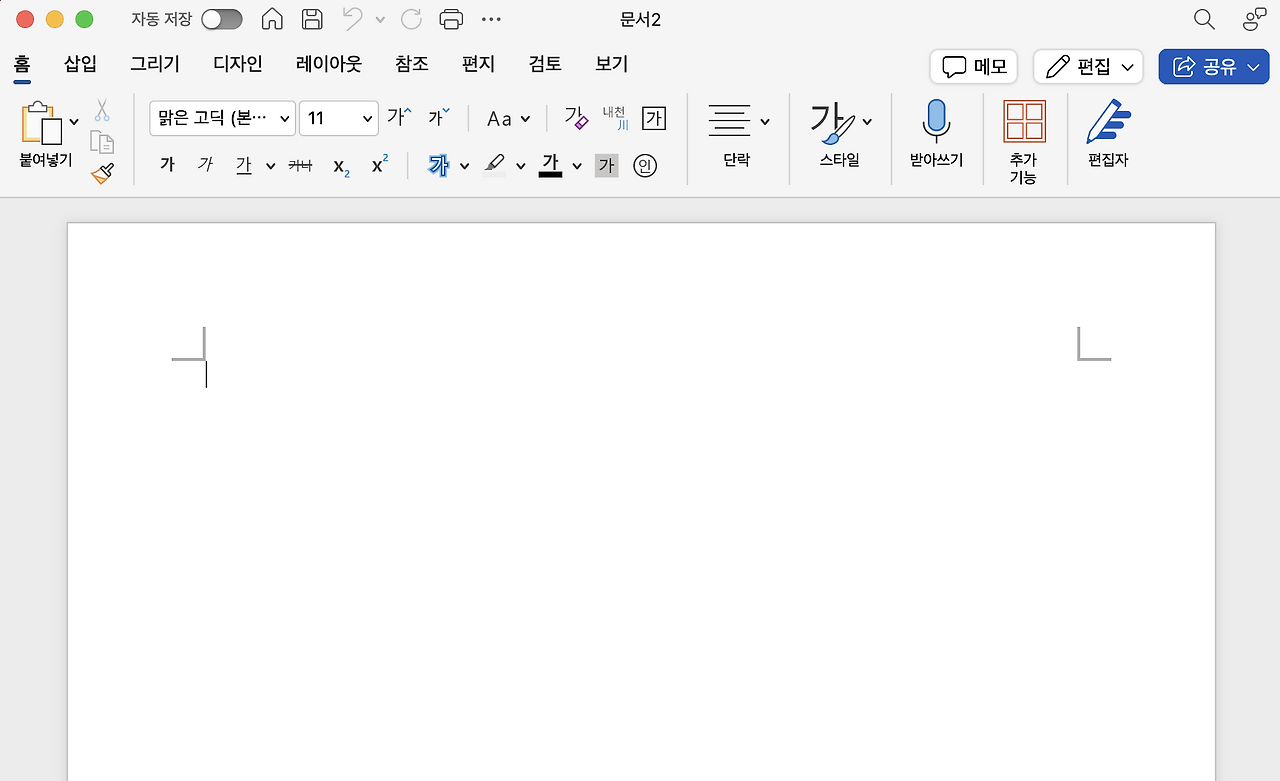The height and width of the screenshot is (781, 1280).
Task: Click the 메모 comments button
Action: tap(974, 67)
